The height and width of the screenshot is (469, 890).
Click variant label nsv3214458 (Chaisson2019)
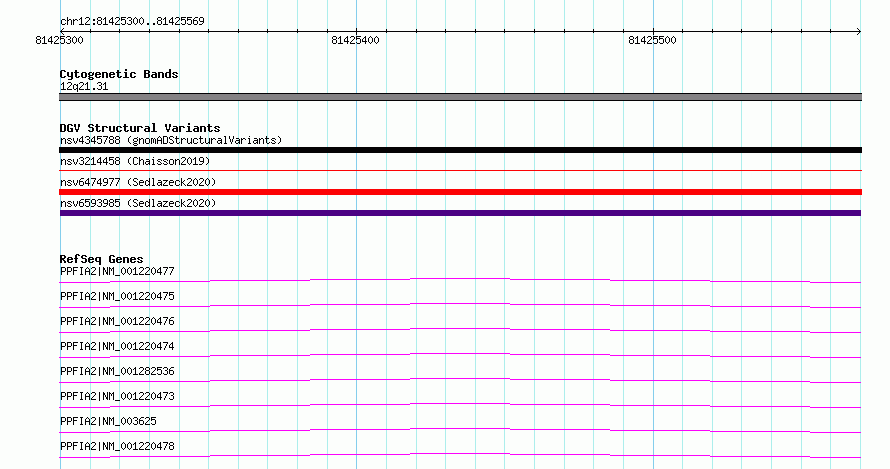[135, 161]
